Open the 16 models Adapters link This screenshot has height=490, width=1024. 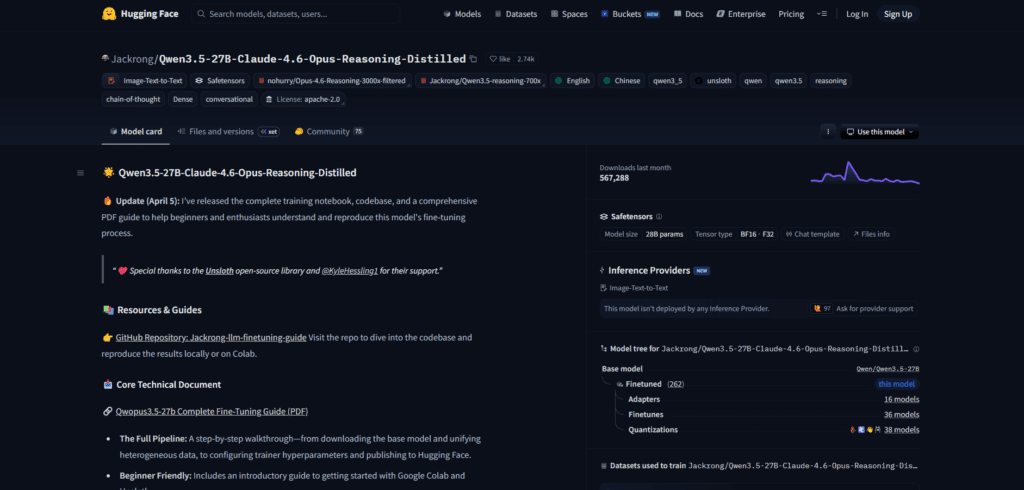pos(902,399)
